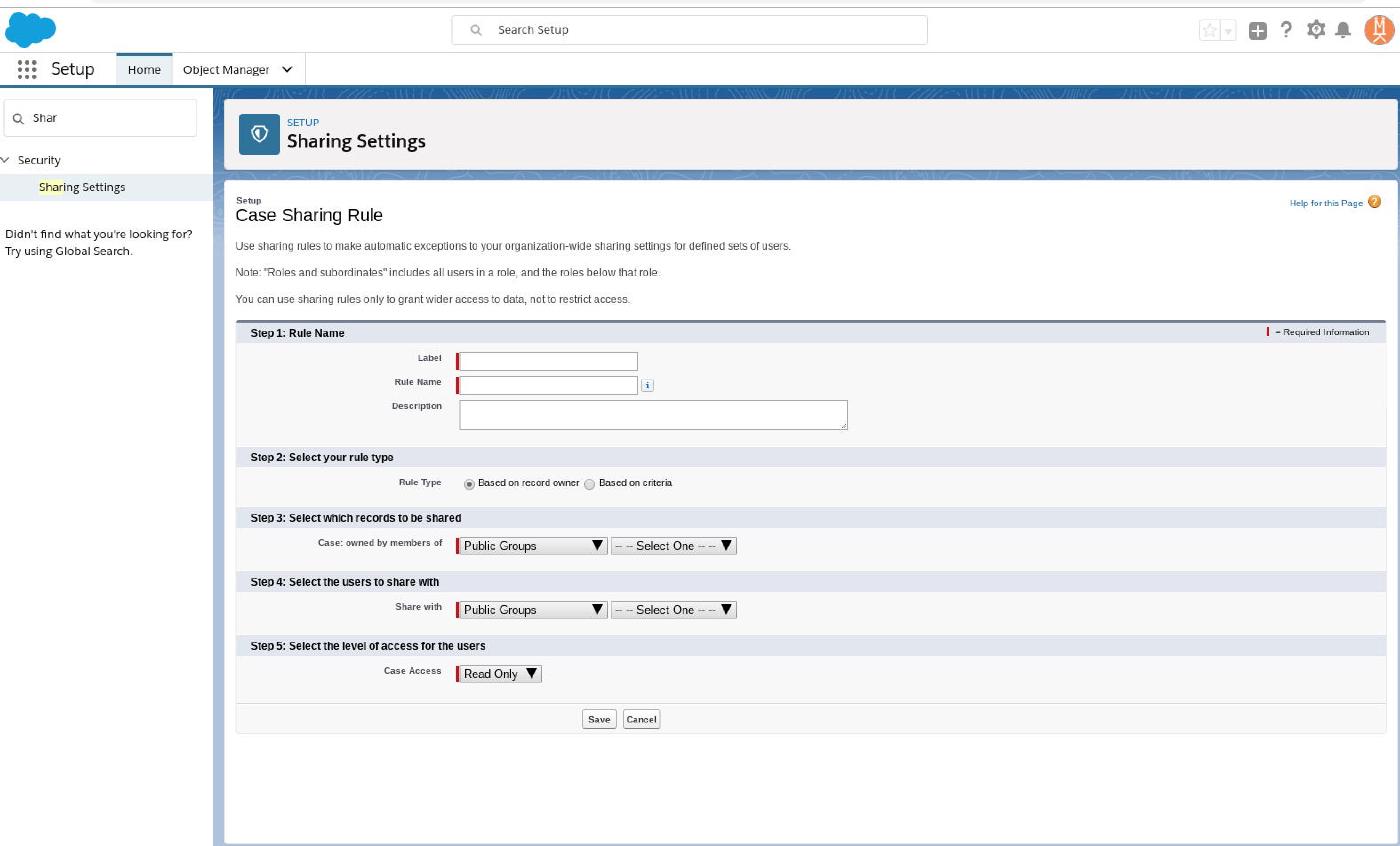Open the Share with Public Groups dropdown

(x=532, y=610)
